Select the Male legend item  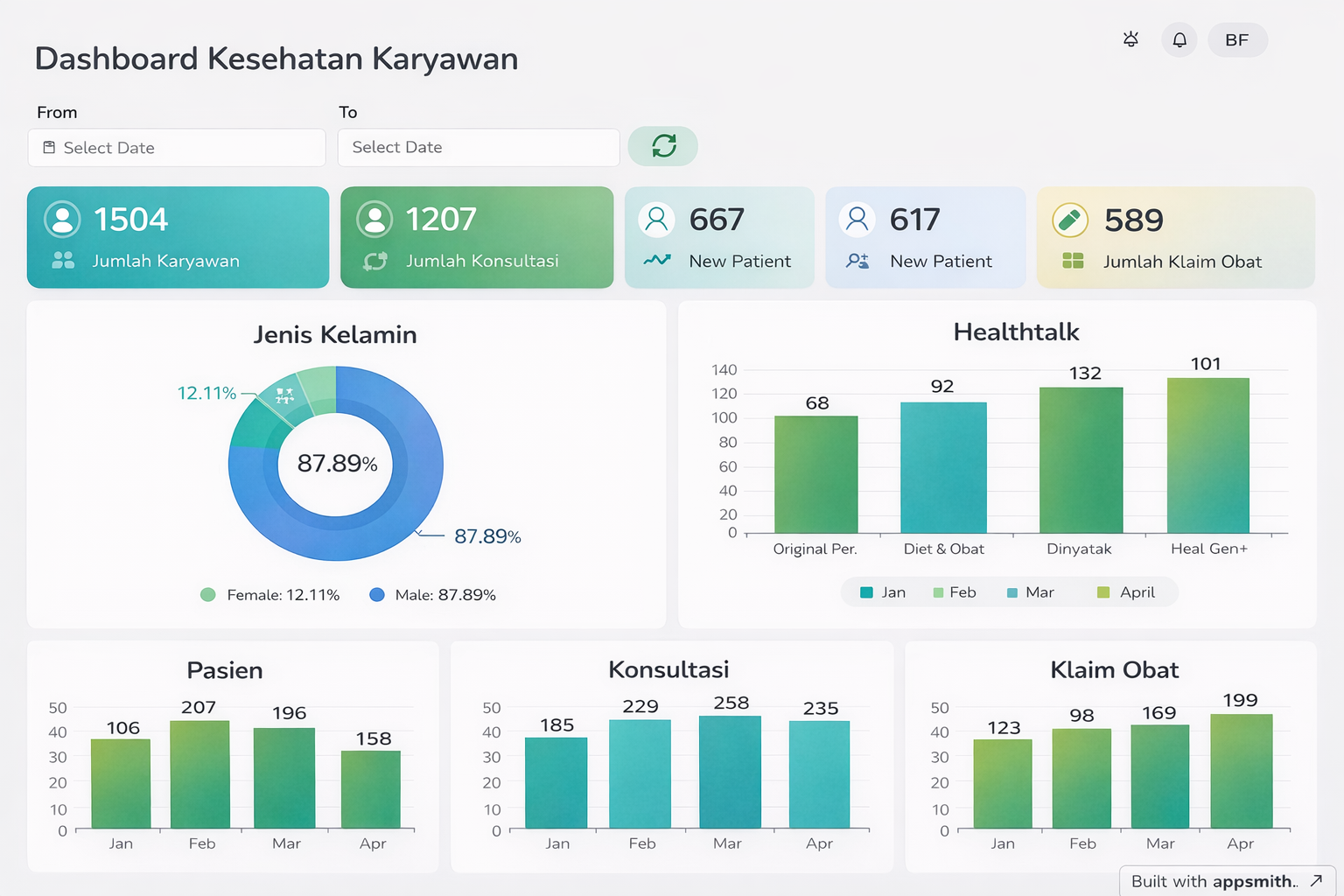point(433,594)
